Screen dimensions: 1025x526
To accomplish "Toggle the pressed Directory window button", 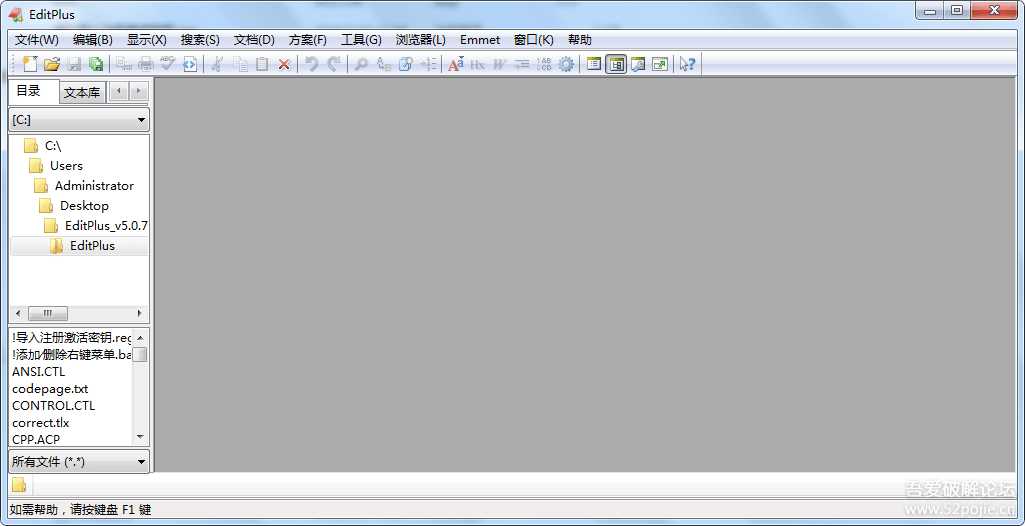I will click(616, 63).
